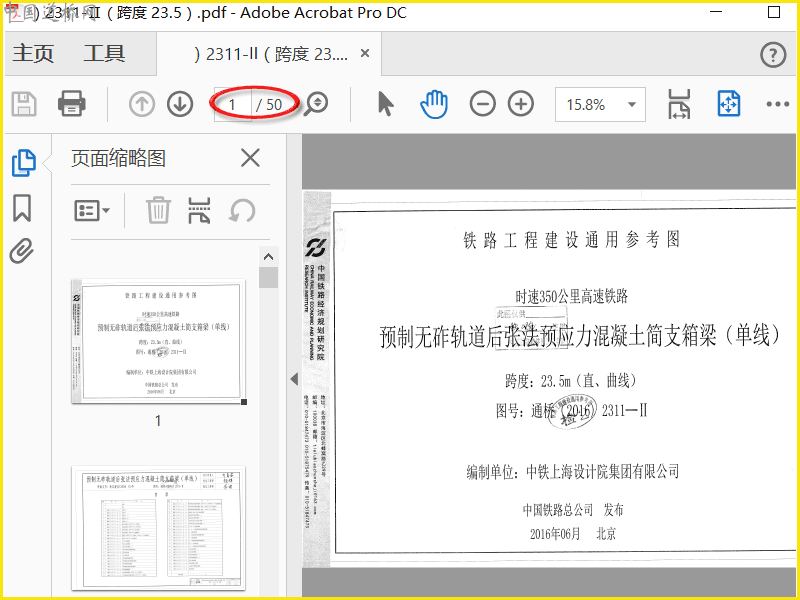Screen dimensions: 800x600
Task: Minimize the Acrobat window
Action: (716, 12)
